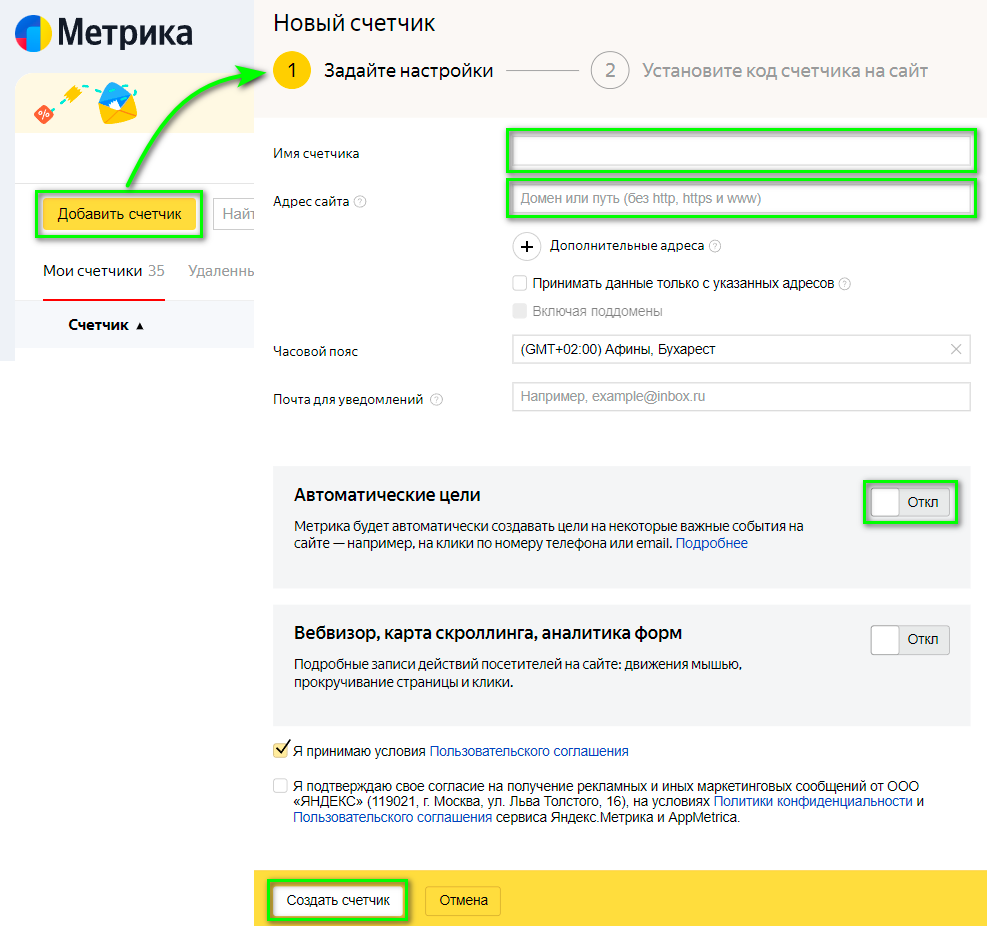Click the Создать счетчик button
The width and height of the screenshot is (987, 926).
point(338,900)
